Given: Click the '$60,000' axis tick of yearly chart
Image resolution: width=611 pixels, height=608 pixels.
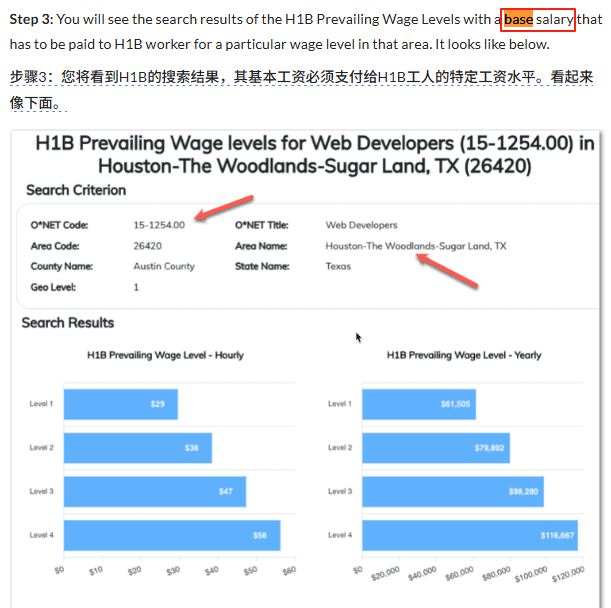Looking at the screenshot, I should coord(459,573).
